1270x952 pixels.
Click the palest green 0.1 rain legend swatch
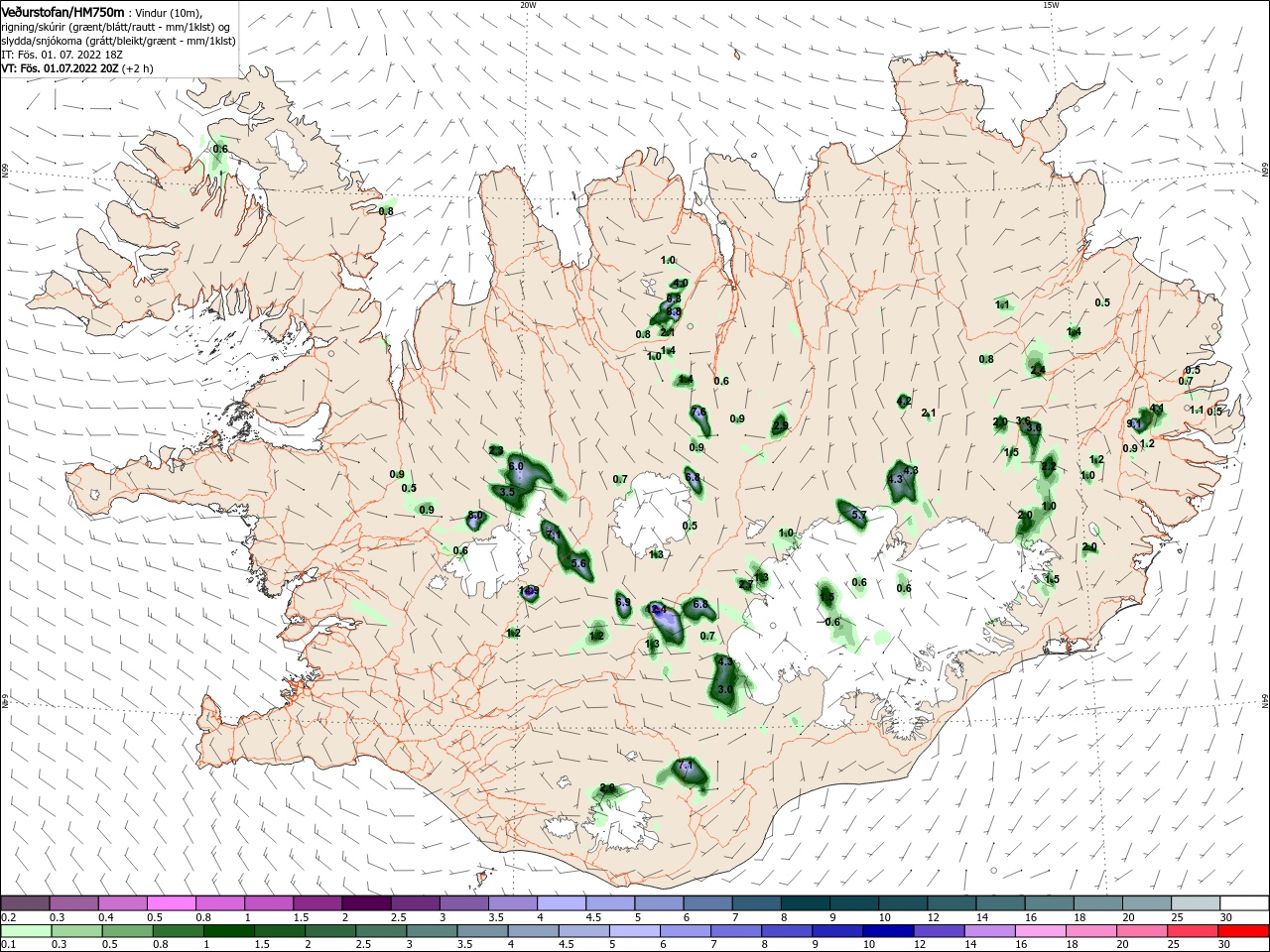(x=25, y=931)
